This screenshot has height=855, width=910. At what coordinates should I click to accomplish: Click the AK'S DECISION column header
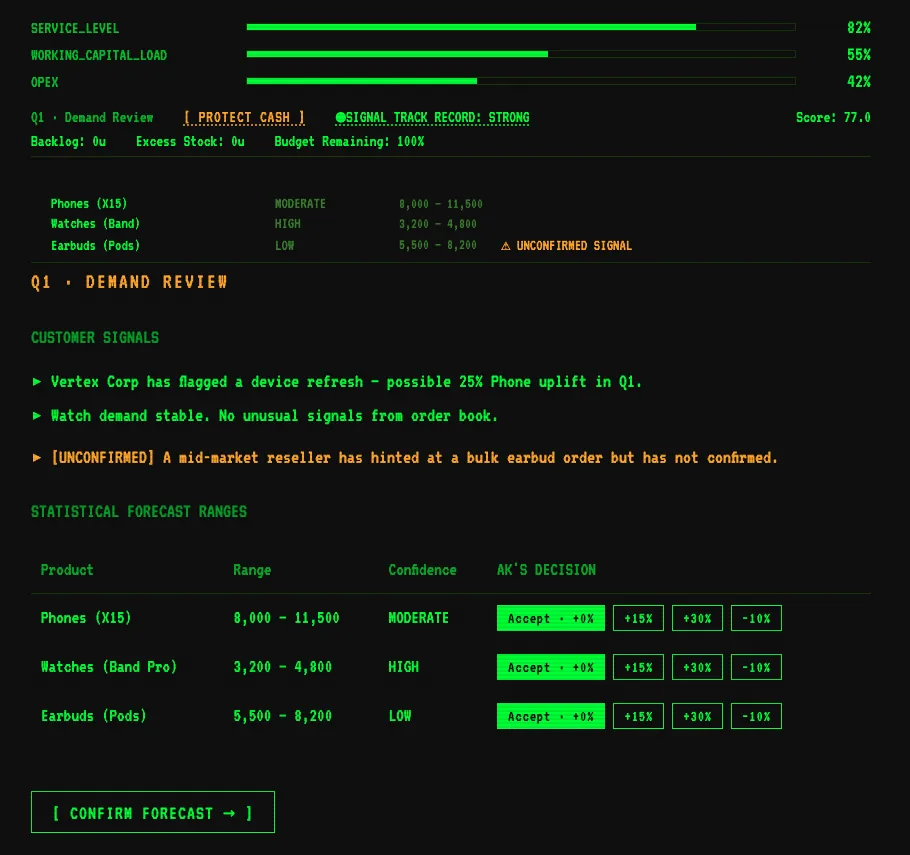click(546, 570)
